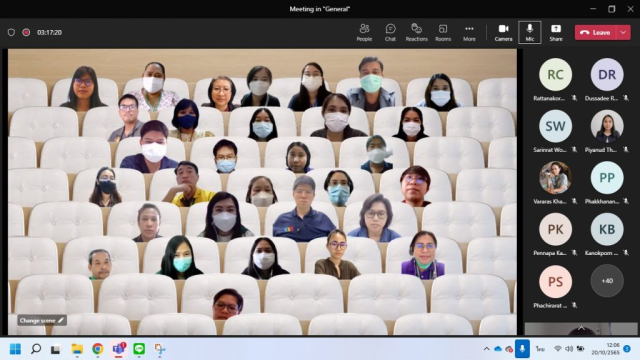This screenshot has width=640, height=360.
Task: Click the shield security icon
Action: click(x=11, y=32)
